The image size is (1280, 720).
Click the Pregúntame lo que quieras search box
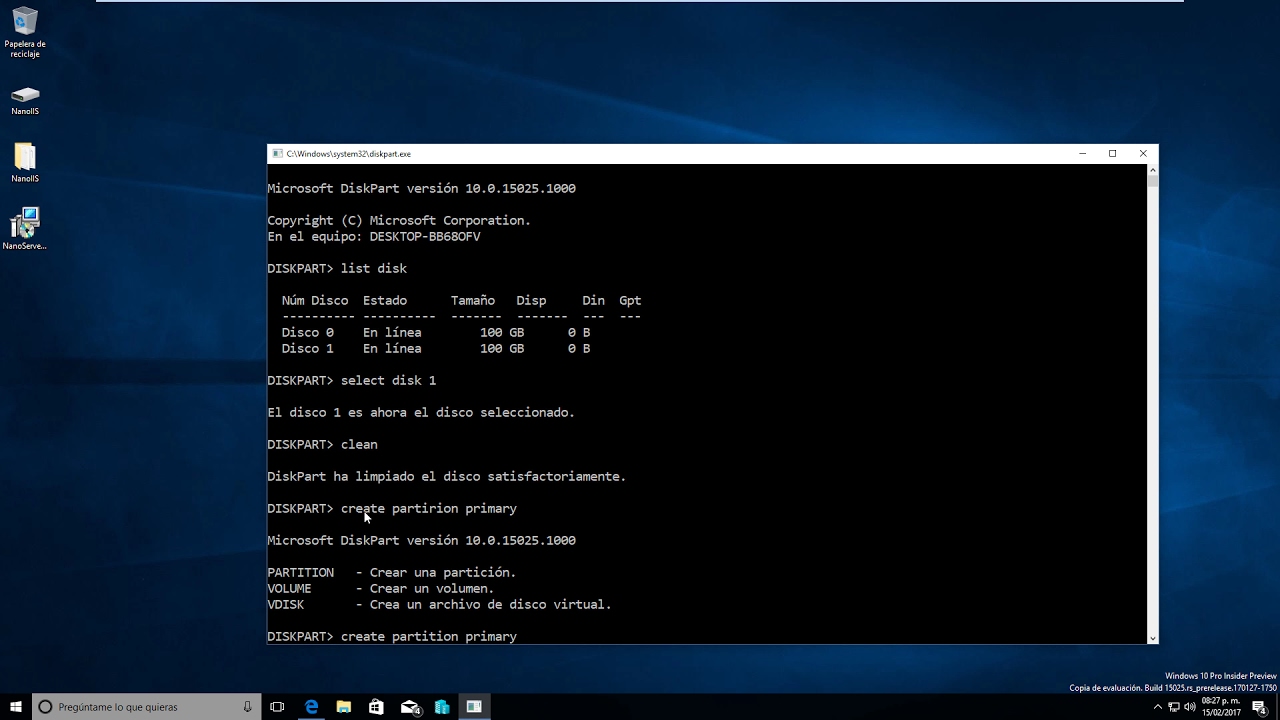[x=147, y=707]
